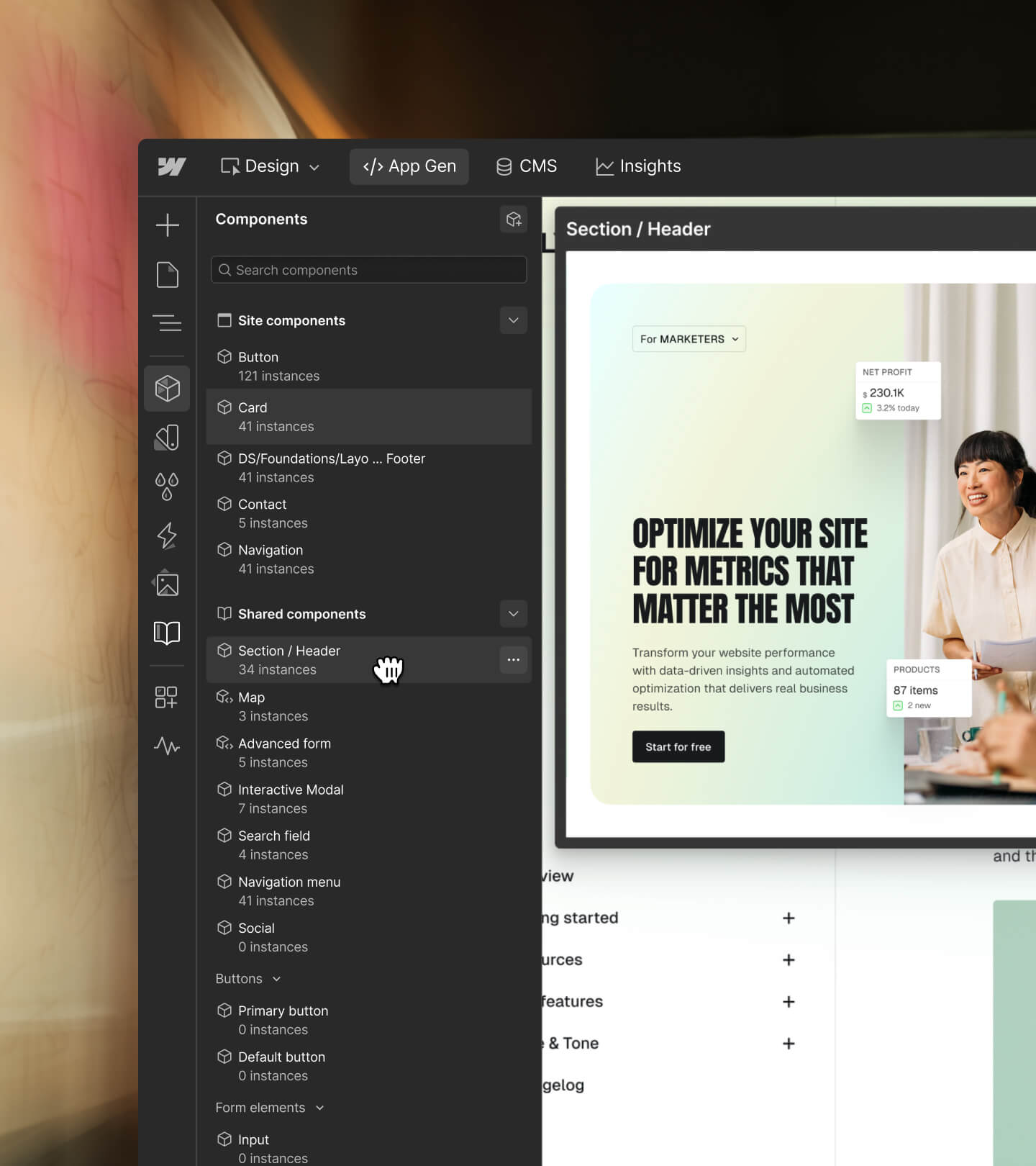Open the For MARKETERS dropdown

click(x=689, y=339)
